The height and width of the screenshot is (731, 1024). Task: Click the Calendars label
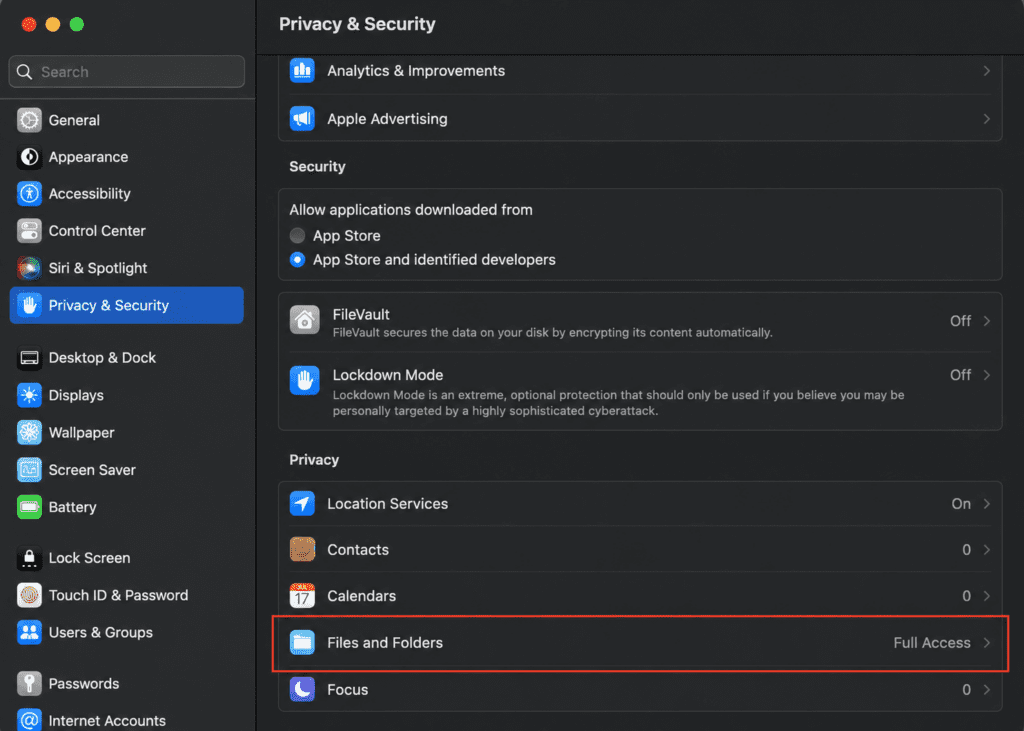click(x=361, y=596)
